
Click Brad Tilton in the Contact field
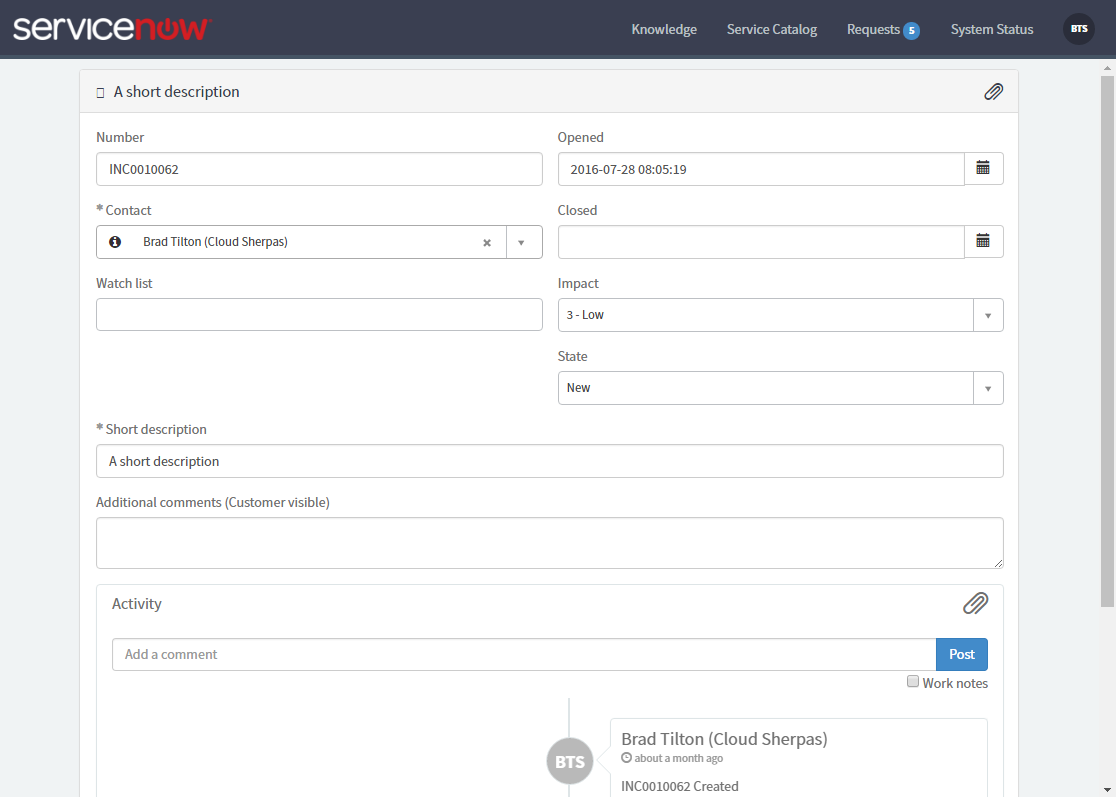coord(215,242)
